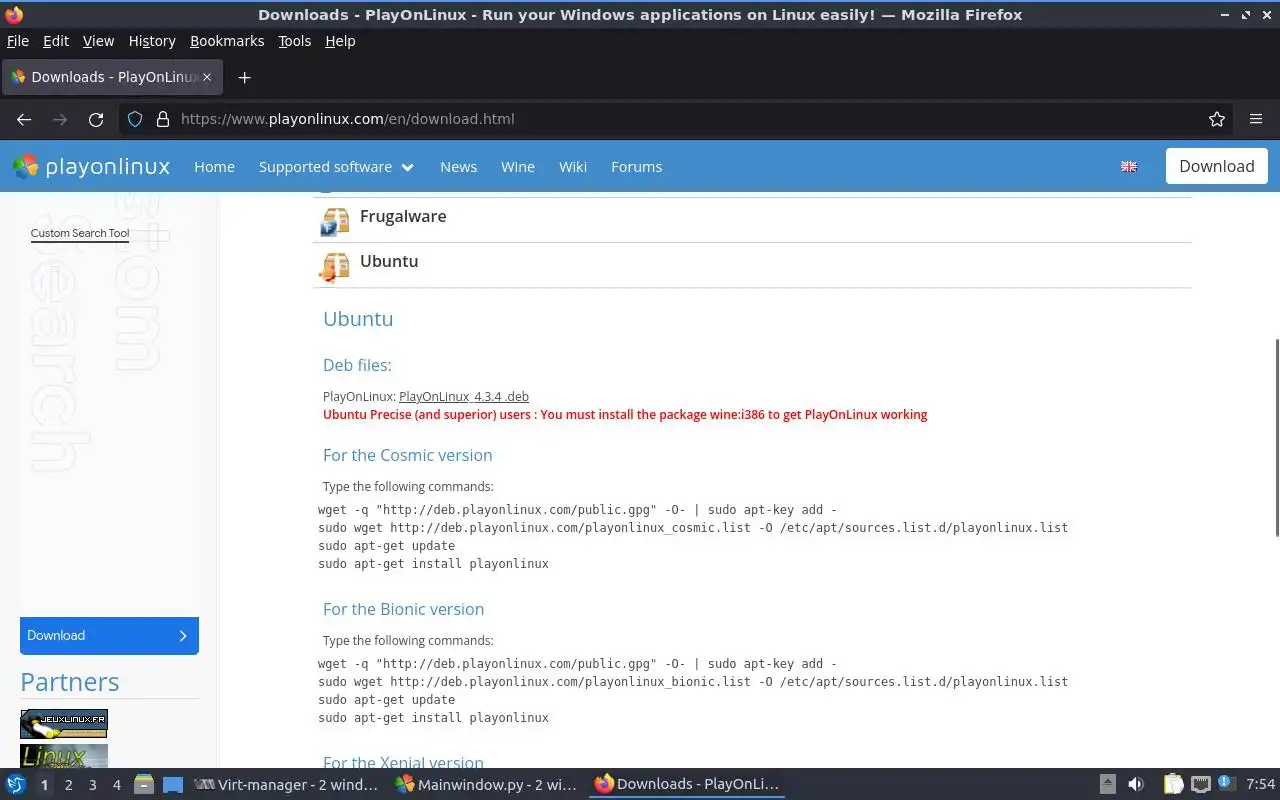This screenshot has height=800, width=1280.
Task: Click the red wine:i386 warning text
Action: click(625, 415)
